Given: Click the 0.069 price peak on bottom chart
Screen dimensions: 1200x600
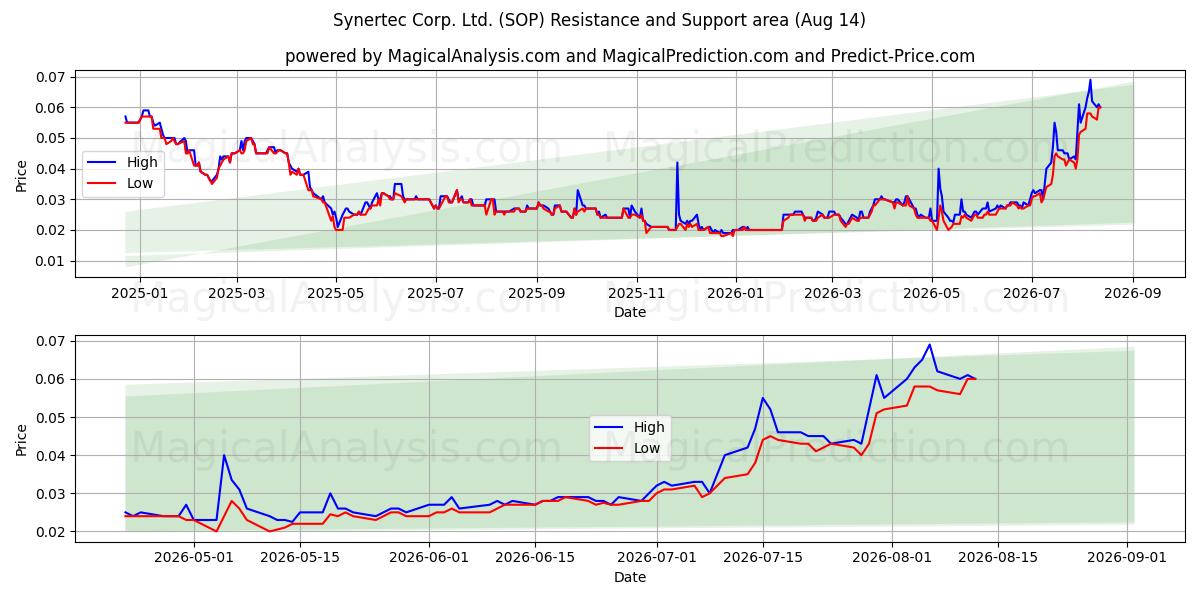Looking at the screenshot, I should point(929,345).
